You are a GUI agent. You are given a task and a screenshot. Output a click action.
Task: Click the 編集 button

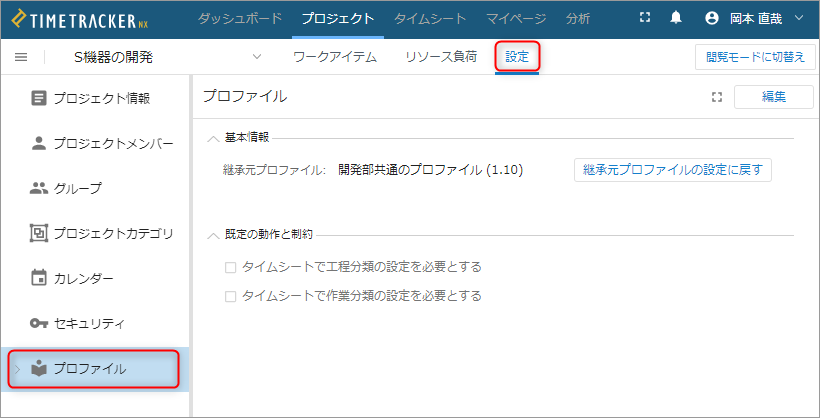774,97
